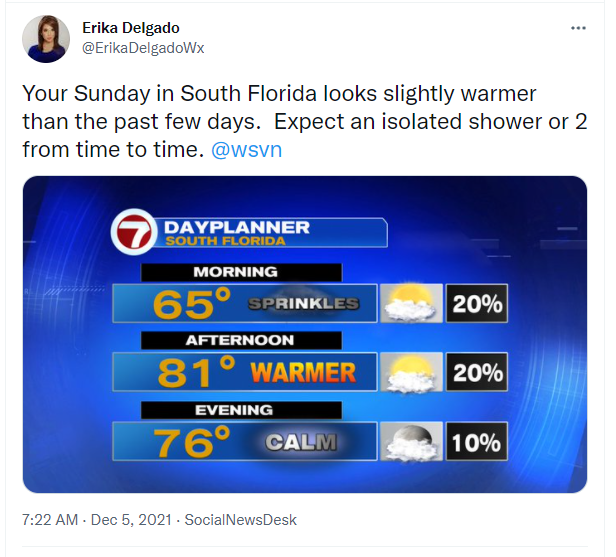Viewport: 616px width, 557px height.
Task: Open the @wsvn mention link
Action: [247, 150]
